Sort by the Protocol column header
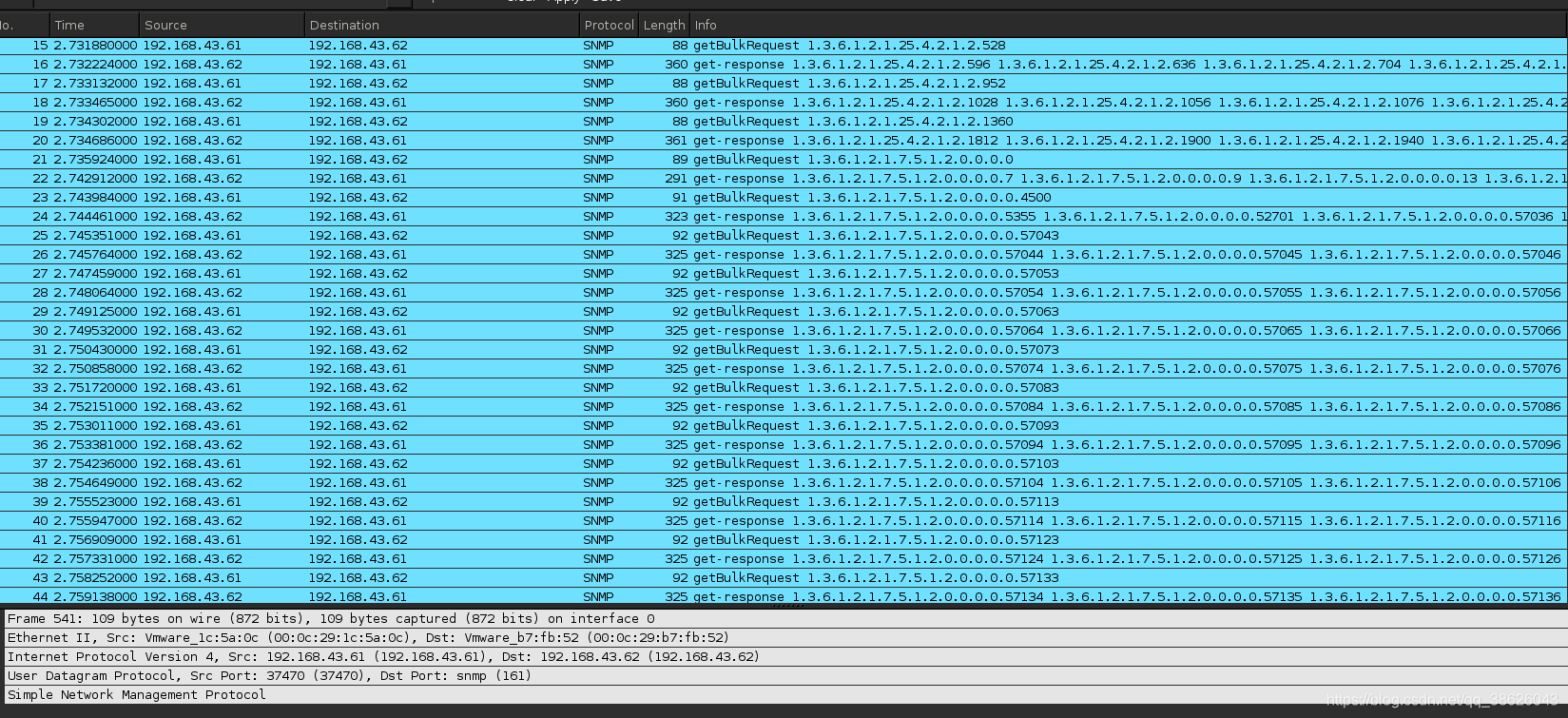Screen dimensions: 1568x718 click(609, 25)
